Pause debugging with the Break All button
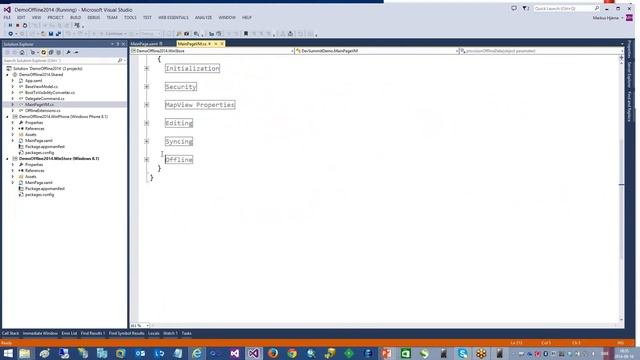Image resolution: width=640 pixels, height=360 pixels. click(10, 25)
